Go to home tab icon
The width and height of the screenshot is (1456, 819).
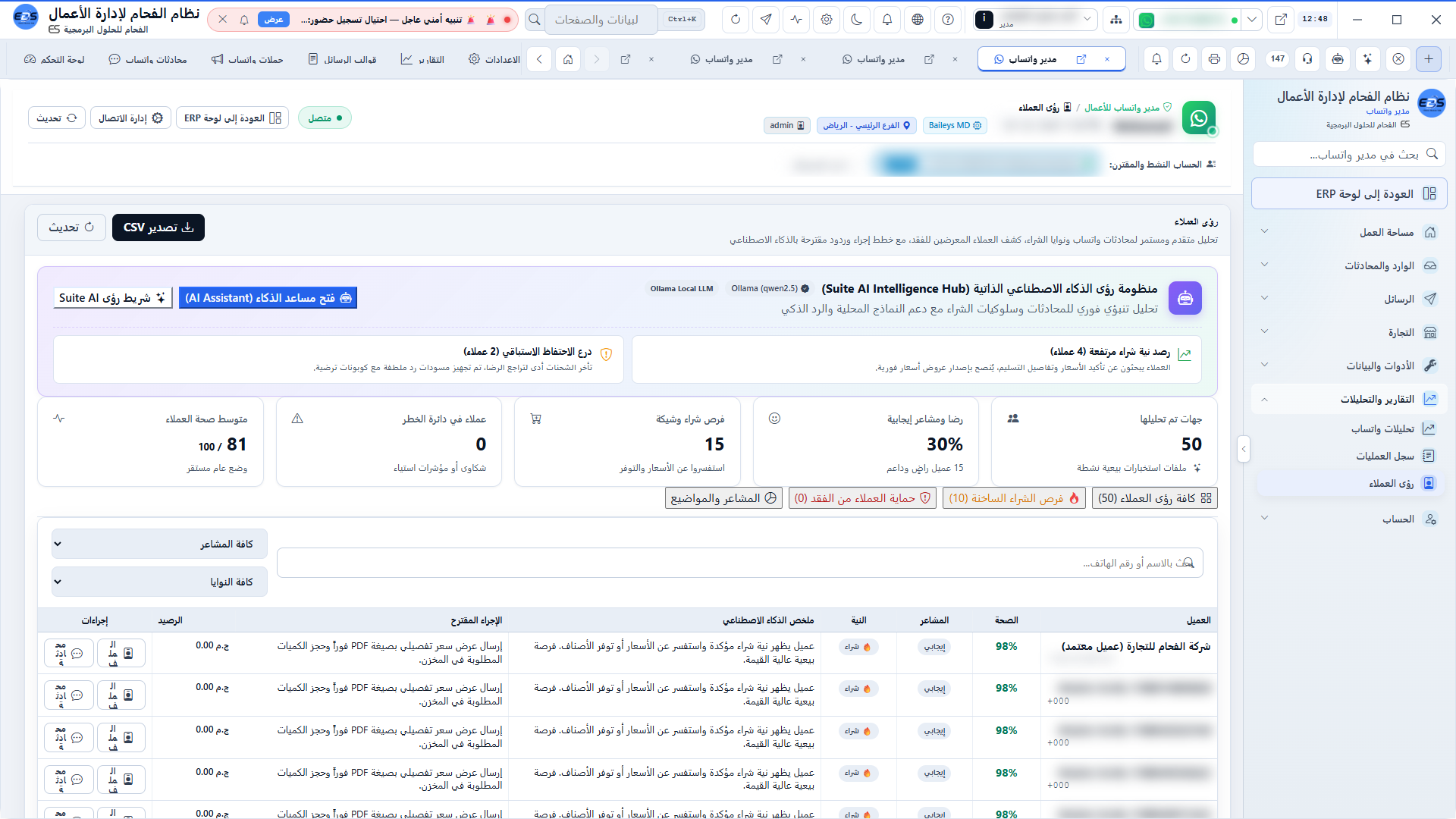point(568,59)
